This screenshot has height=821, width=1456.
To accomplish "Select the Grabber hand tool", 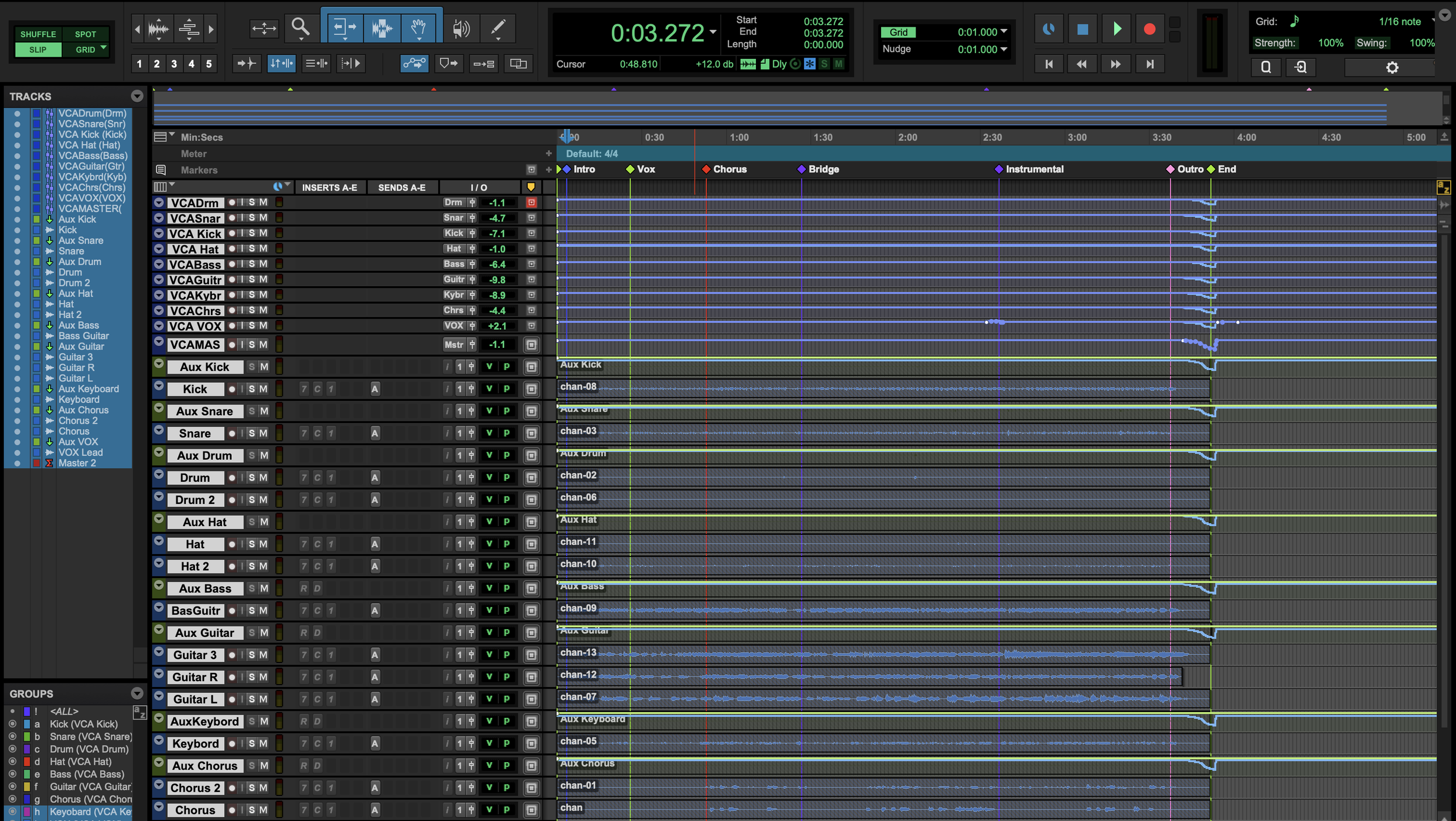I will (418, 27).
